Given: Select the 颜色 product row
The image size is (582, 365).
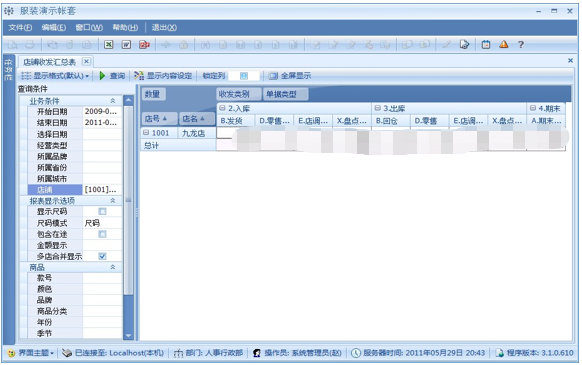Looking at the screenshot, I should pos(75,289).
